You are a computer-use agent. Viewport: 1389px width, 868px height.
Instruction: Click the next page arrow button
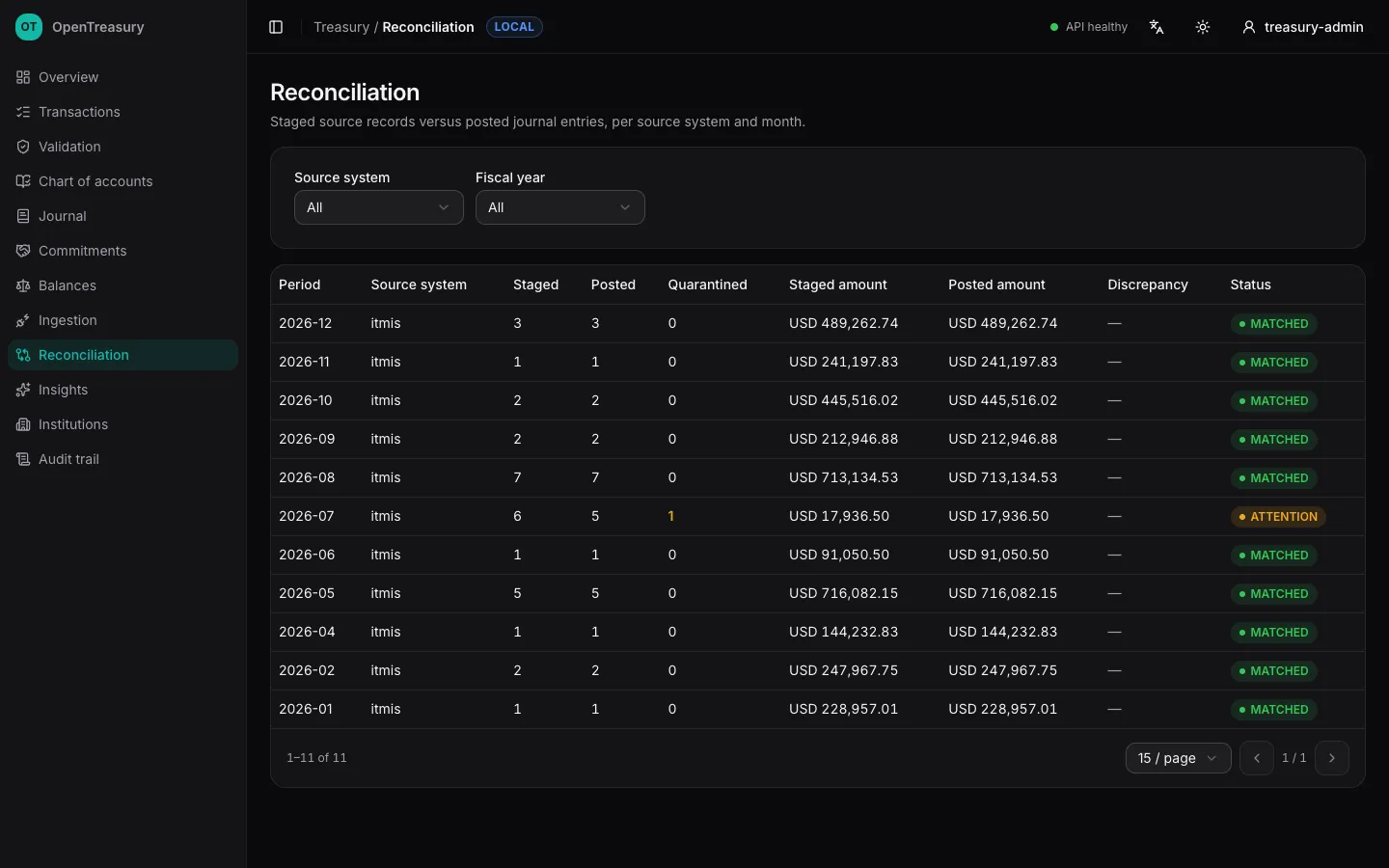coord(1332,758)
